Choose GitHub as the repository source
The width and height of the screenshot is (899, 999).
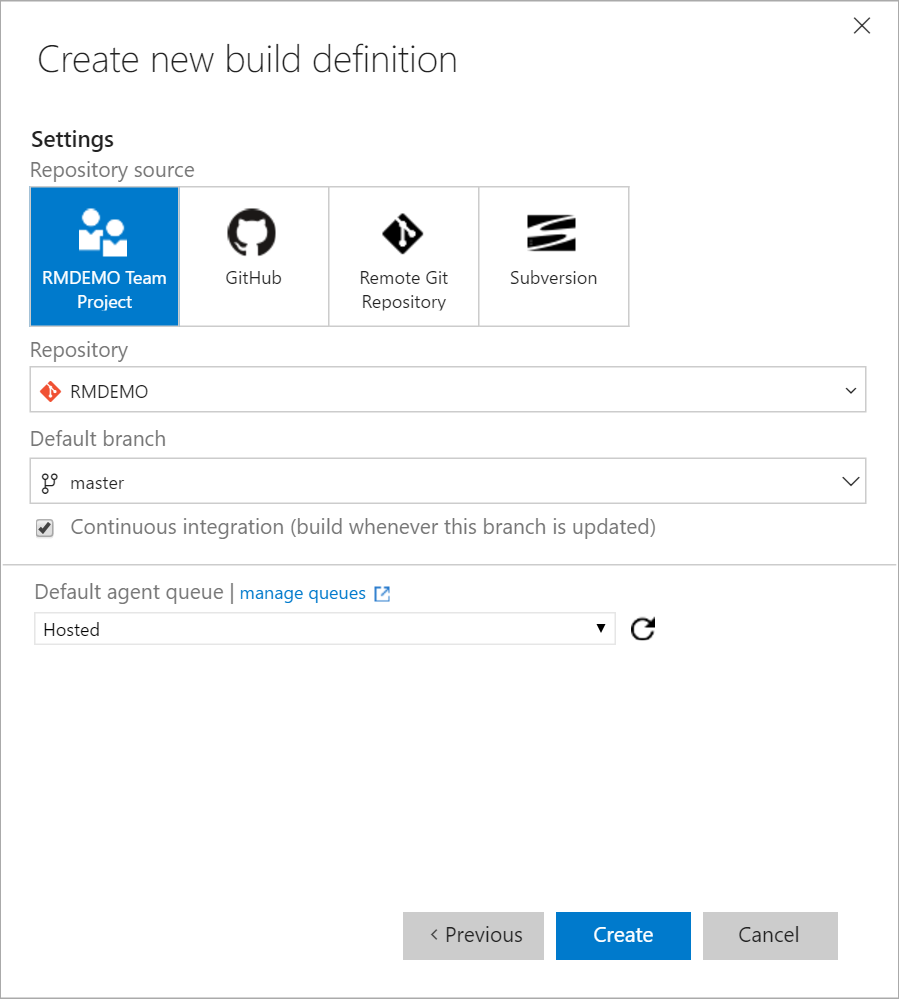[x=253, y=256]
